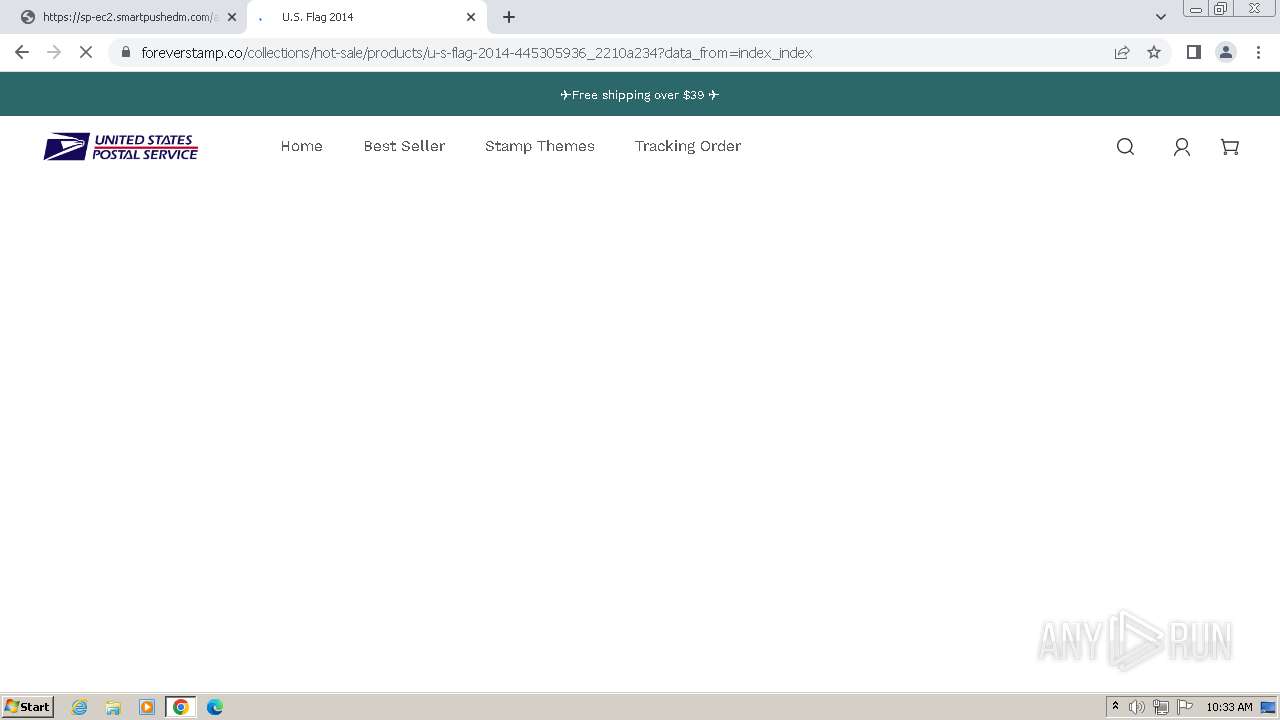Expand the tab search dropdown arrow
The height and width of the screenshot is (720, 1280).
[1161, 17]
